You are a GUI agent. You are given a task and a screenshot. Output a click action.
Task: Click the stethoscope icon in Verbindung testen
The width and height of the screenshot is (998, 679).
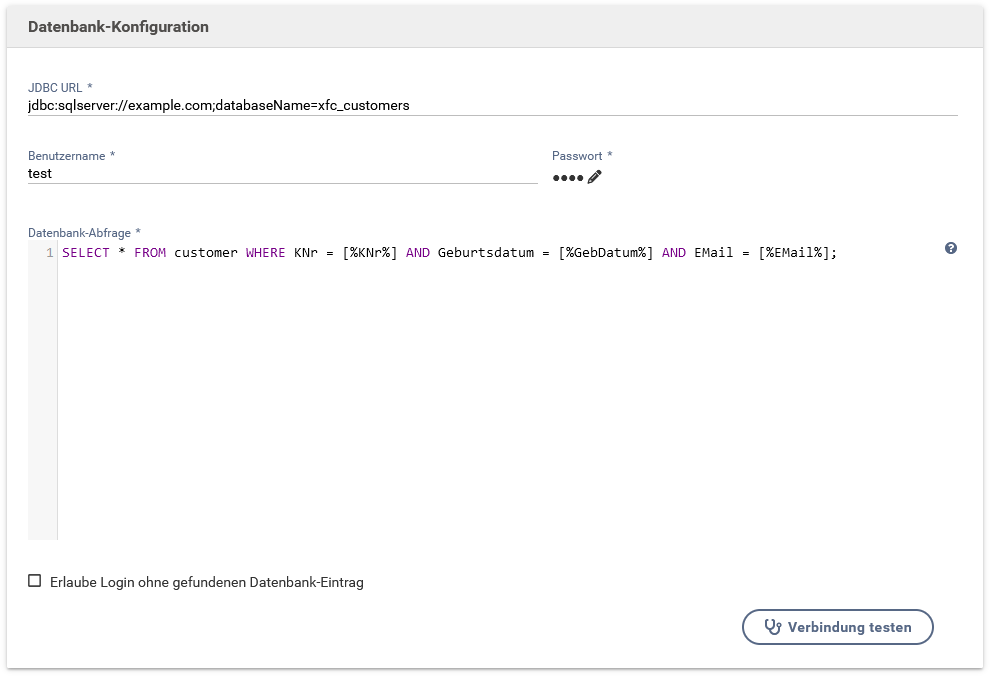[x=772, y=627]
